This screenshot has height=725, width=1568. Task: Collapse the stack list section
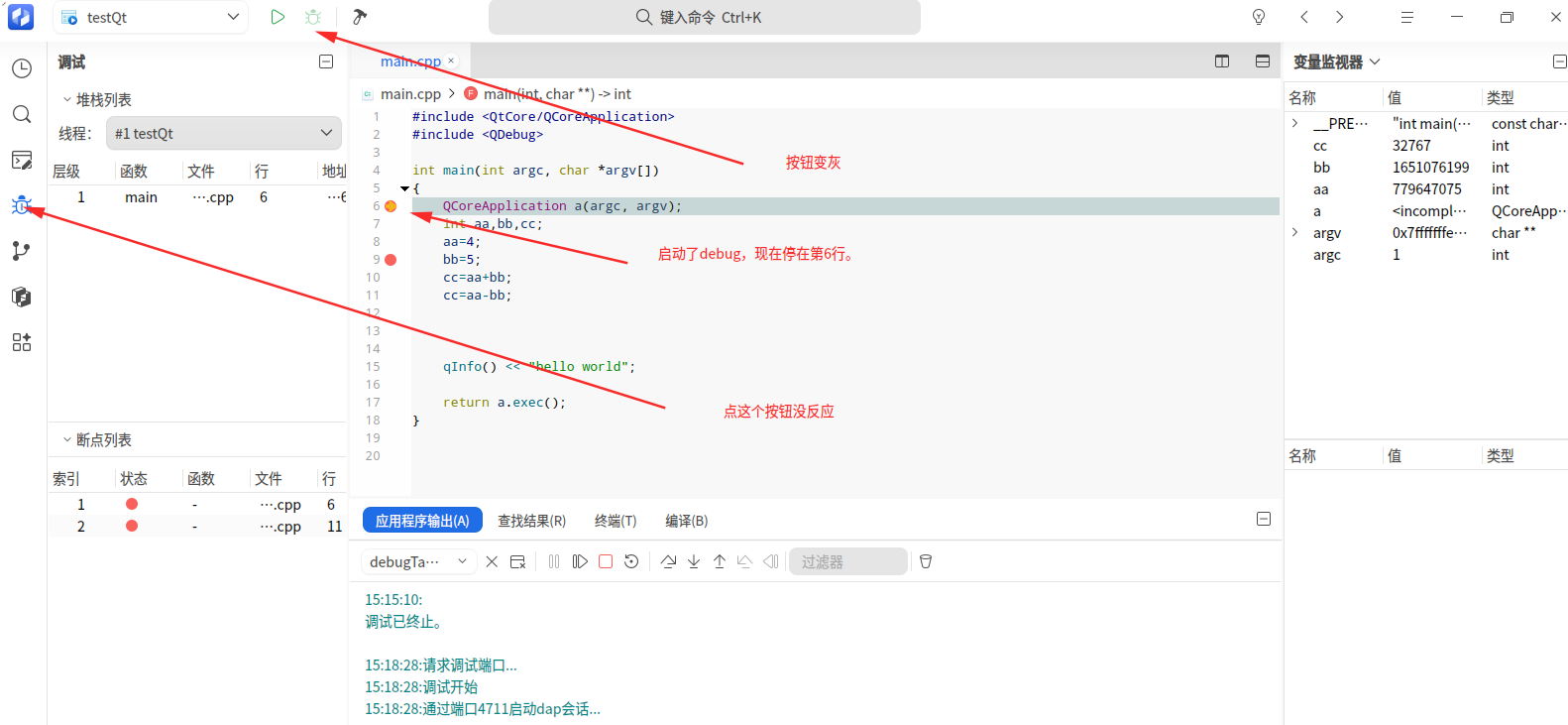click(x=66, y=99)
